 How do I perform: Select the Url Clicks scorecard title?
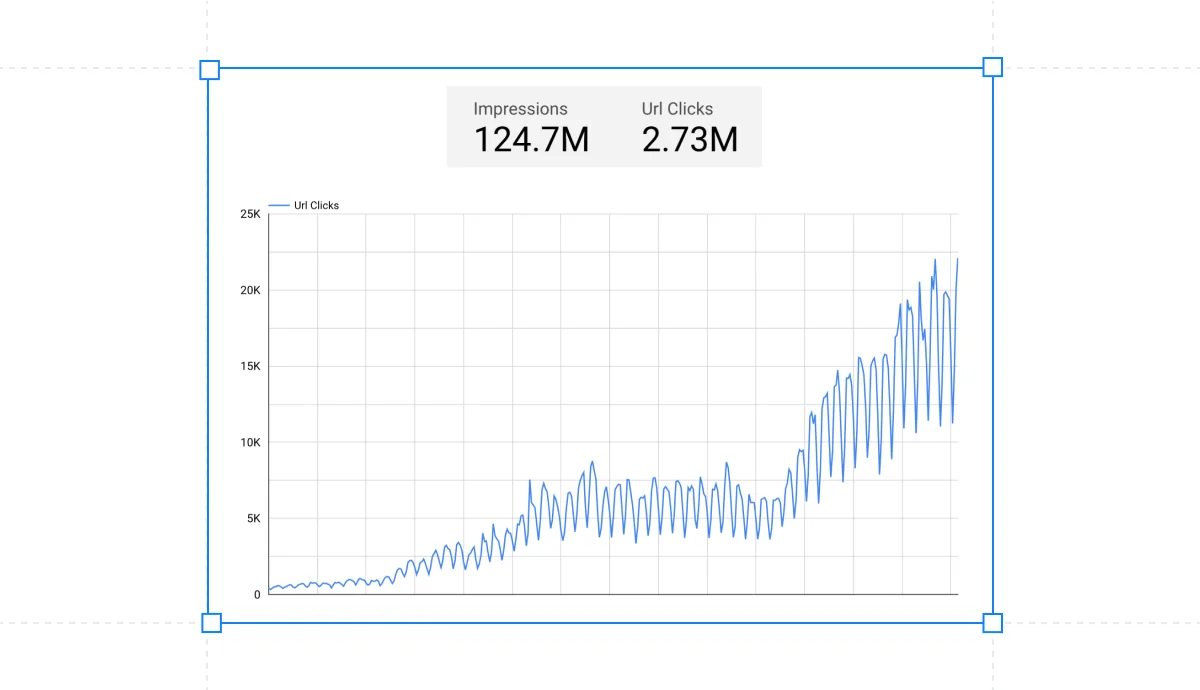[677, 109]
